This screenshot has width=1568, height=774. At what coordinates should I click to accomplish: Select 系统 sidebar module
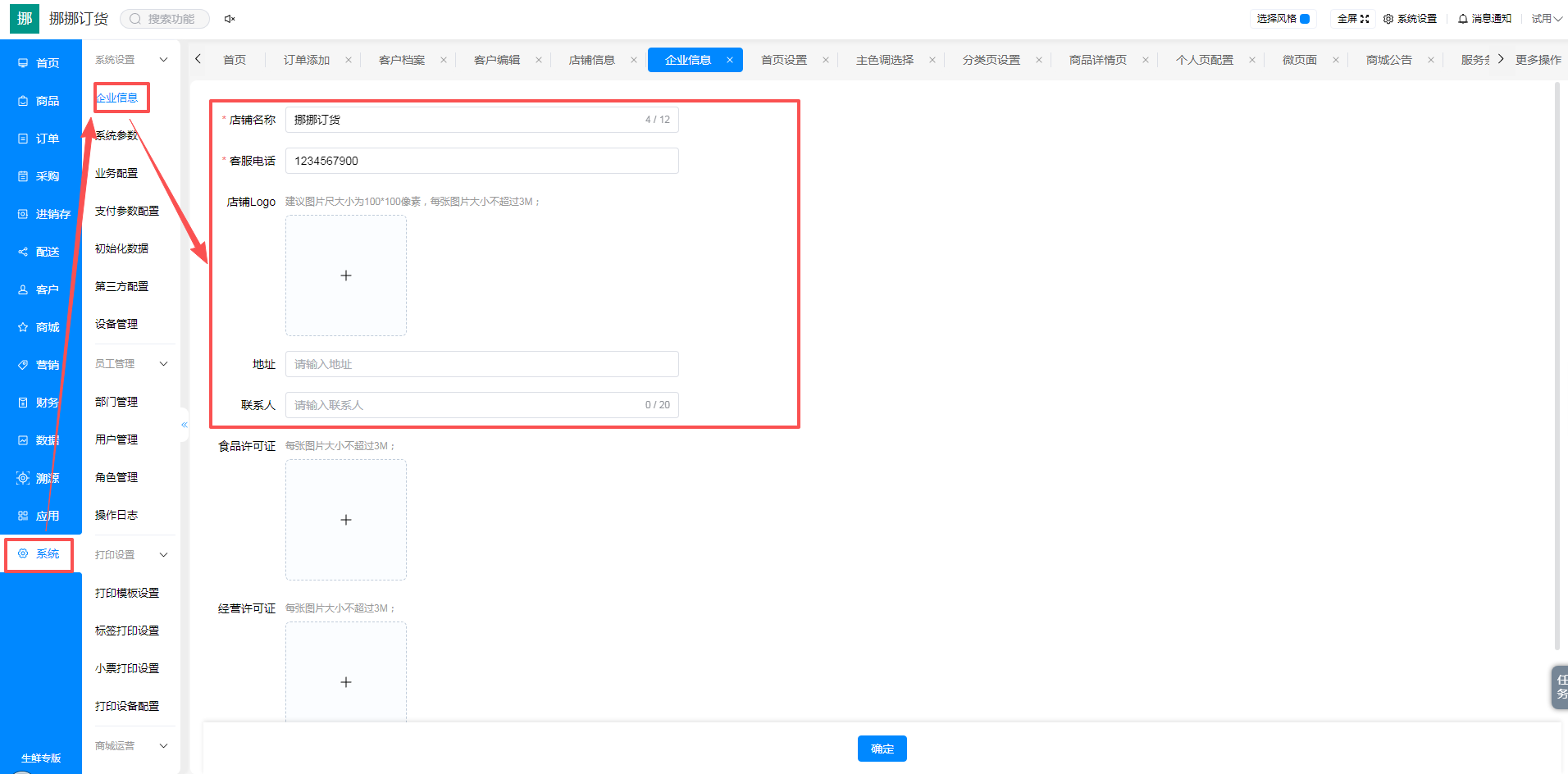click(x=39, y=554)
